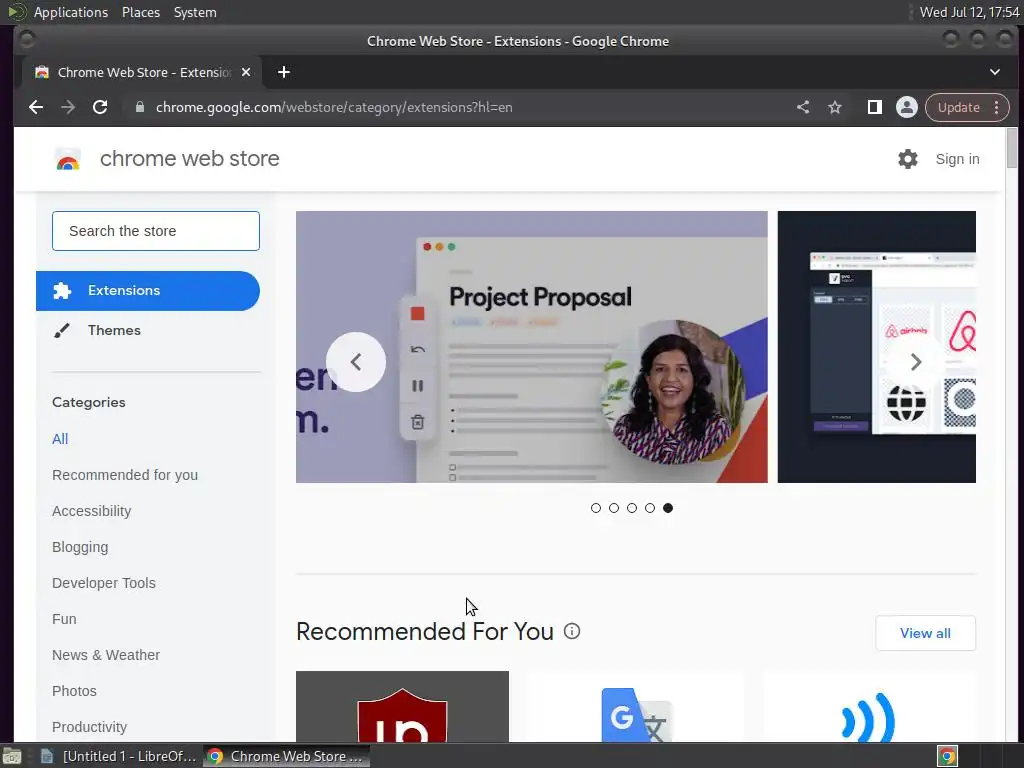This screenshot has height=768, width=1024.
Task: Open the dark Airbnb logos banner
Action: (876, 347)
